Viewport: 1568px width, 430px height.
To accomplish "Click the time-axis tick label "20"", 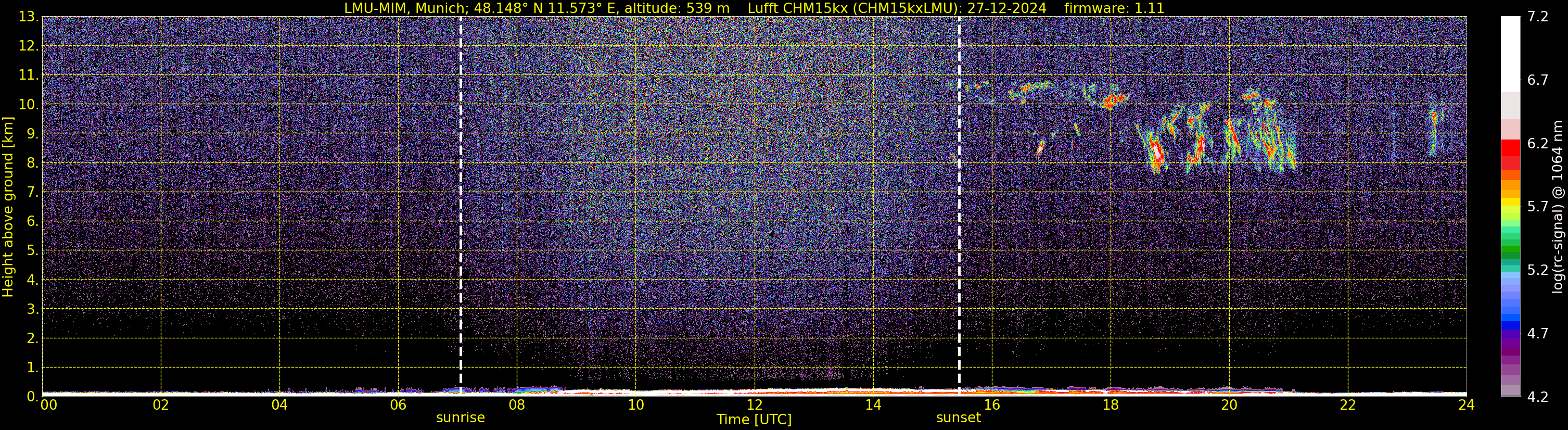I will [1229, 405].
